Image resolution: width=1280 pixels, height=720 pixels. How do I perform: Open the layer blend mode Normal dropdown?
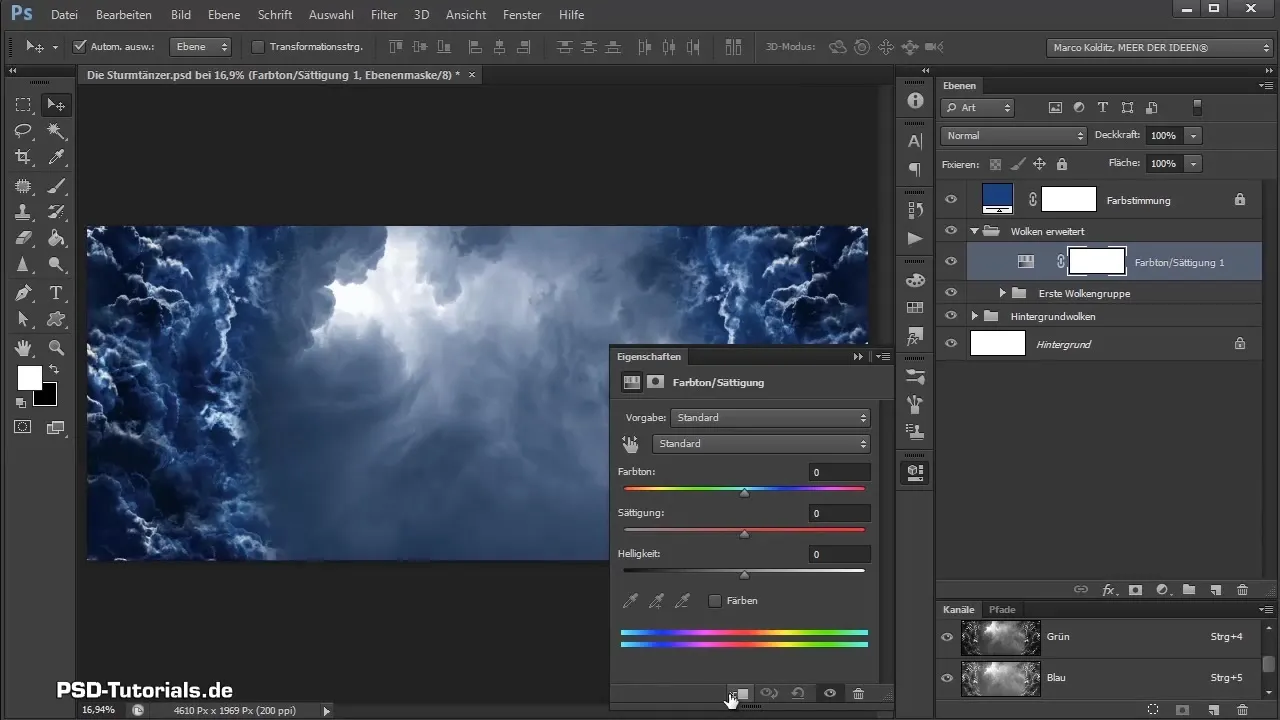click(x=1013, y=135)
